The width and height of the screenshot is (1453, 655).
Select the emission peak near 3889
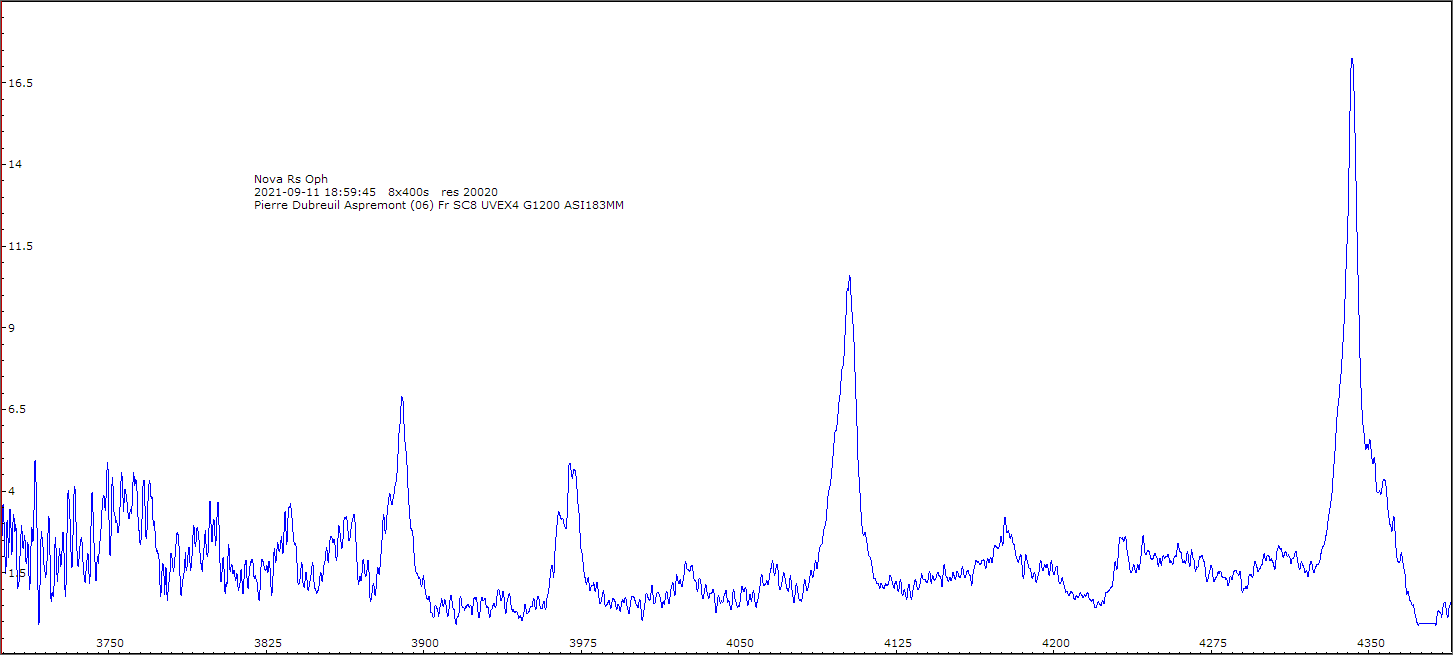pos(402,400)
